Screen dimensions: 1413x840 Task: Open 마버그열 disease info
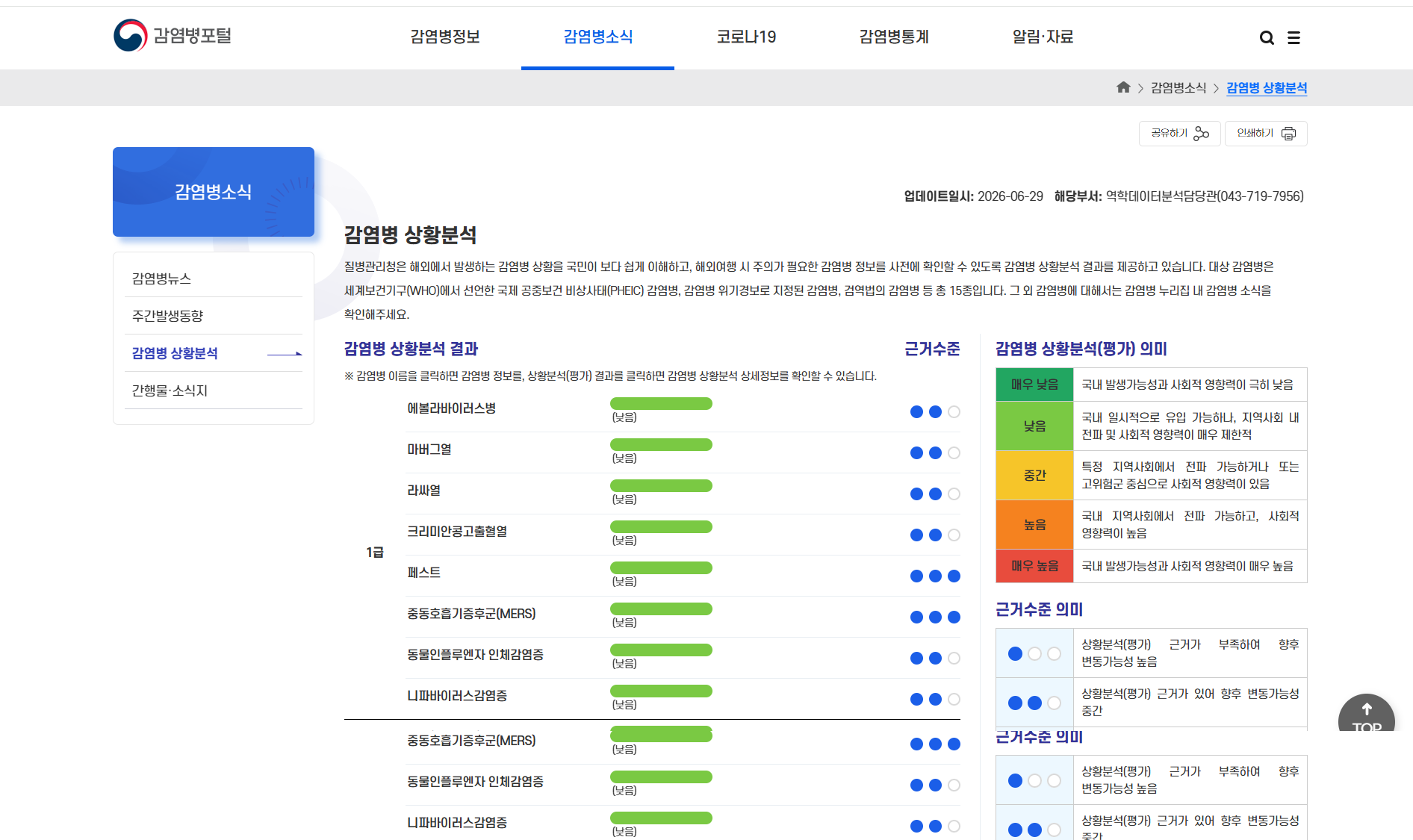click(429, 449)
